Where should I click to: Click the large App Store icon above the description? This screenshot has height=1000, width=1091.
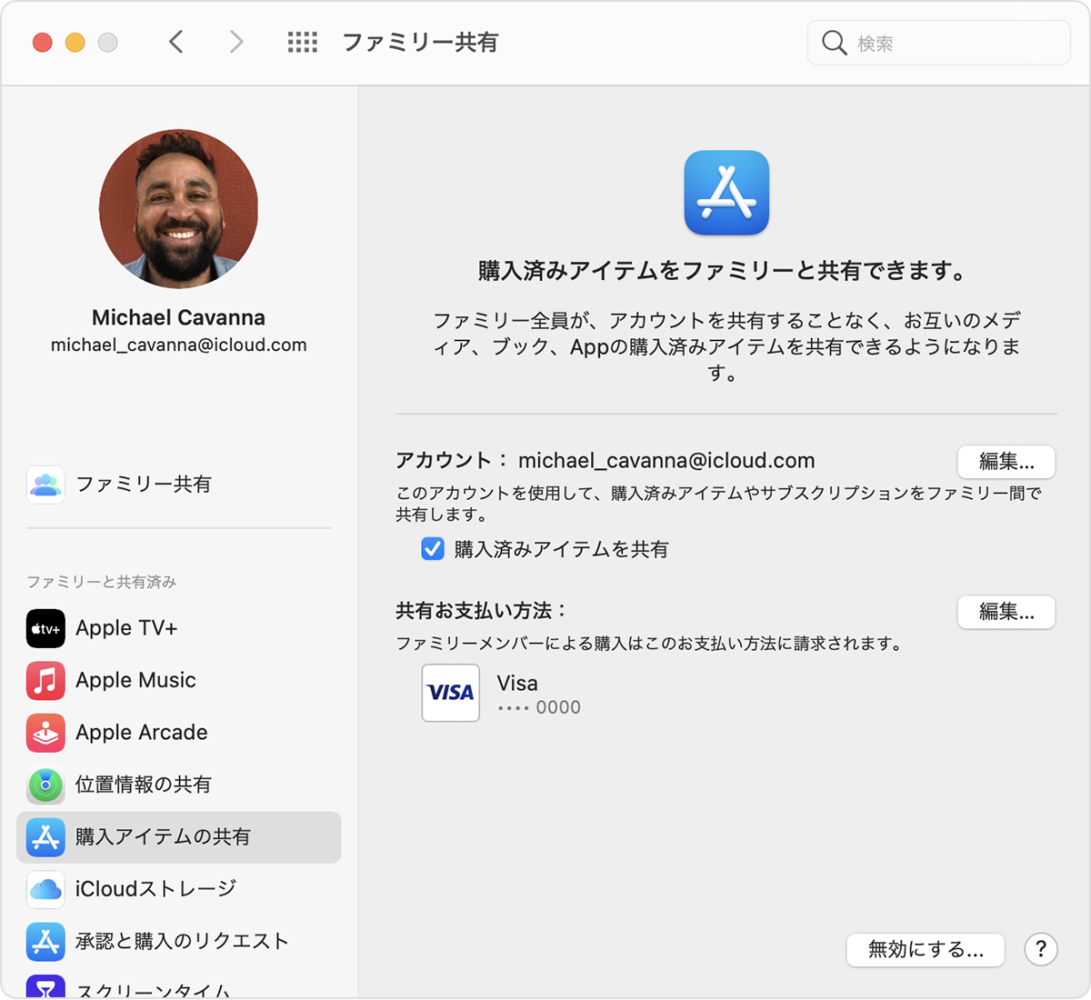pyautogui.click(x=726, y=193)
